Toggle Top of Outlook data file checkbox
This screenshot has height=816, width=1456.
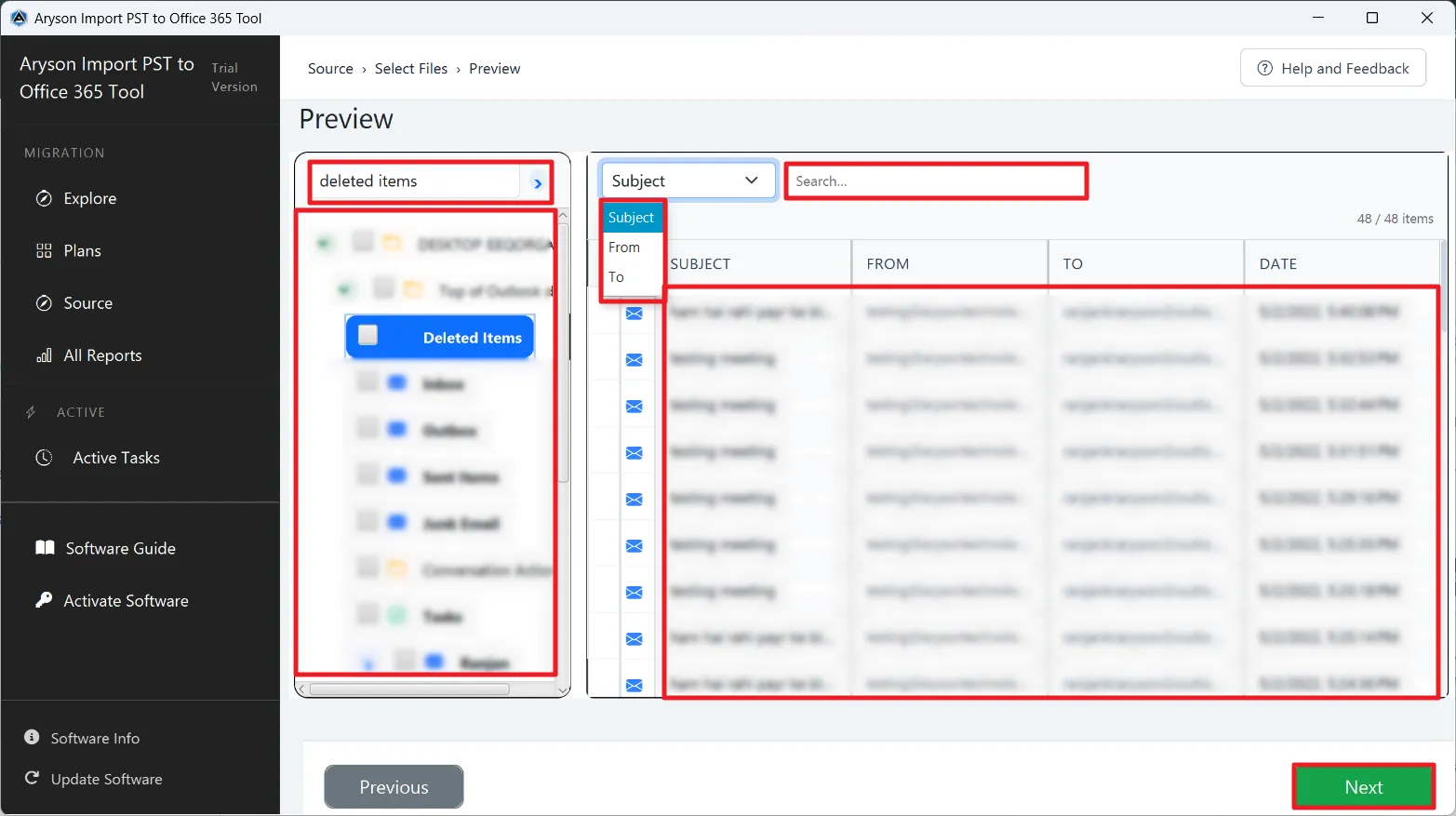tap(384, 288)
